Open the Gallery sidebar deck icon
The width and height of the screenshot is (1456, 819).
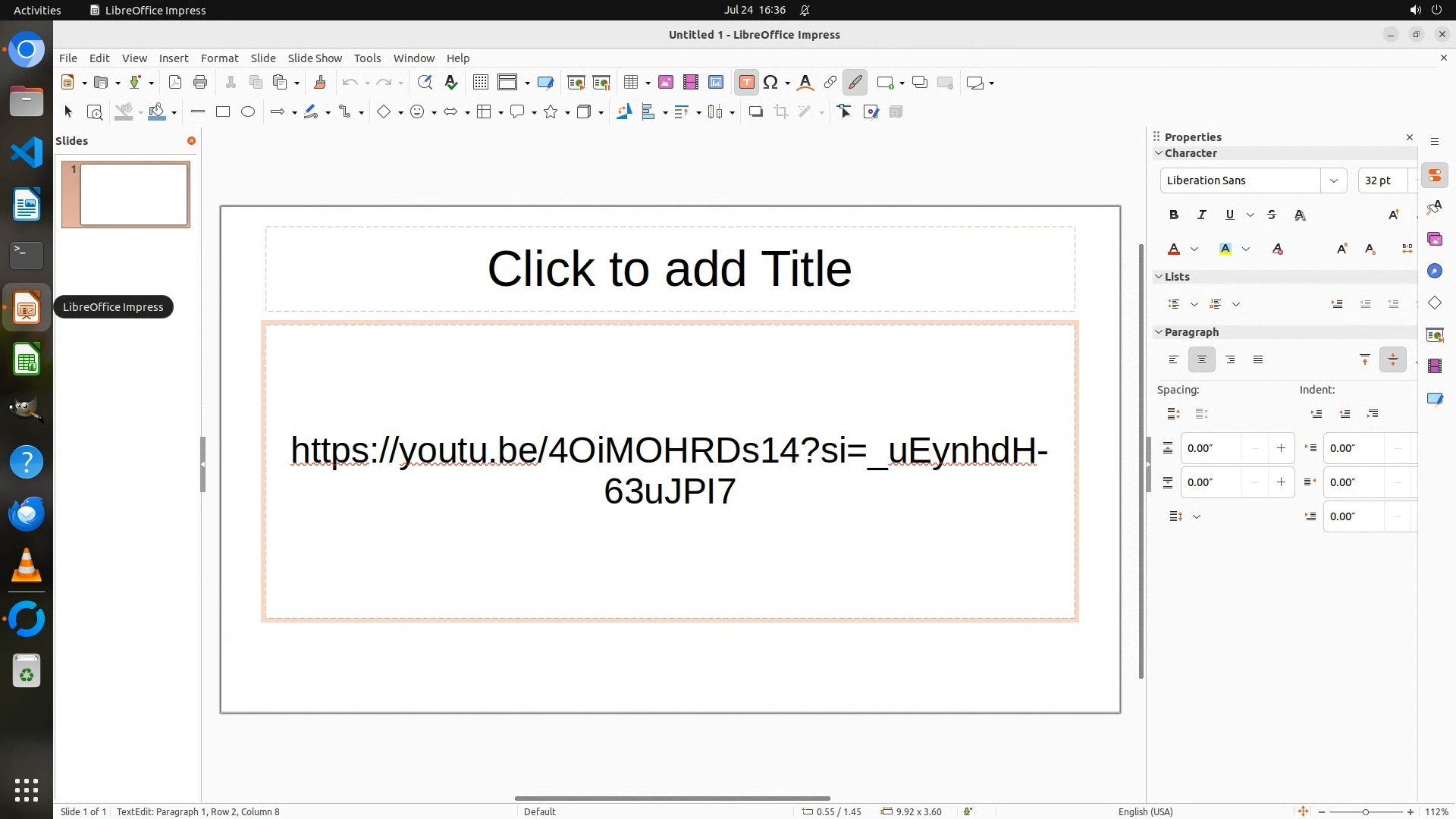tap(1434, 240)
